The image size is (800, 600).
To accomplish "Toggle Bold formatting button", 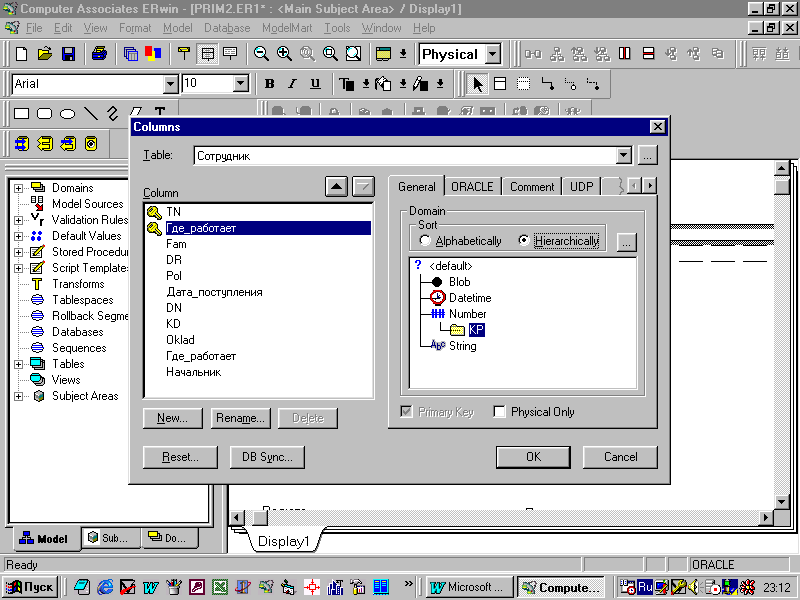I will tap(269, 84).
